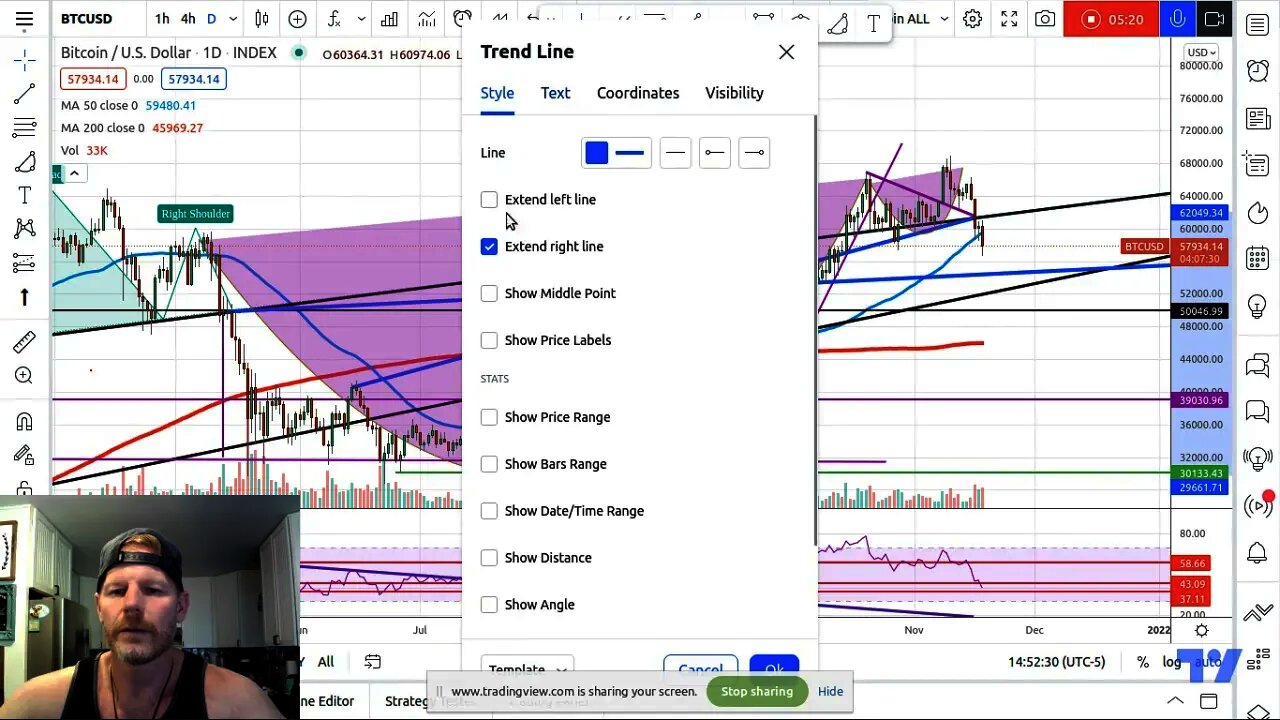Choose the Text annotation tool in left toolbar
Screen dimensions: 1280x720
(x=25, y=196)
